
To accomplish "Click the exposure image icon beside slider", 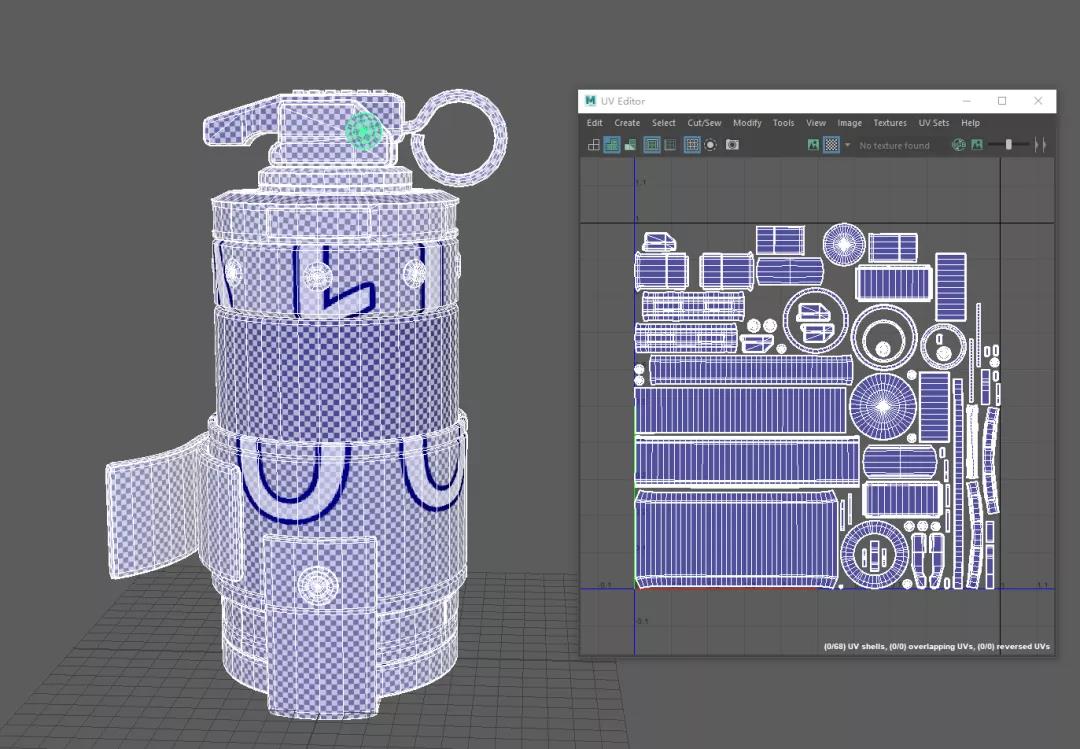I will 976,145.
